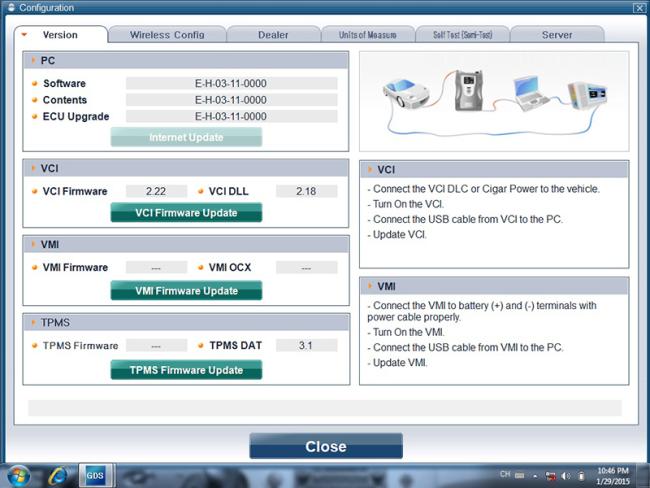This screenshot has width=650, height=488.
Task: Select the Units of Measure tab
Action: point(367,35)
